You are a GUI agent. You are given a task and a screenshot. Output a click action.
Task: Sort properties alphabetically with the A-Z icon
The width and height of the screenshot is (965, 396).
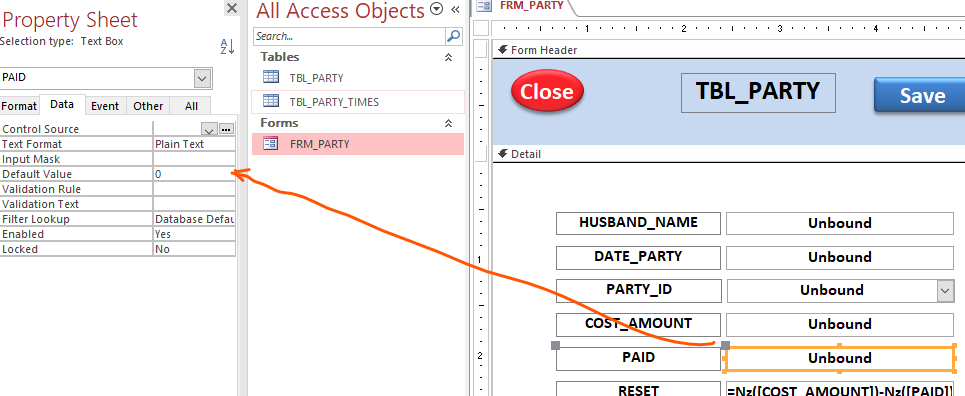(x=228, y=46)
